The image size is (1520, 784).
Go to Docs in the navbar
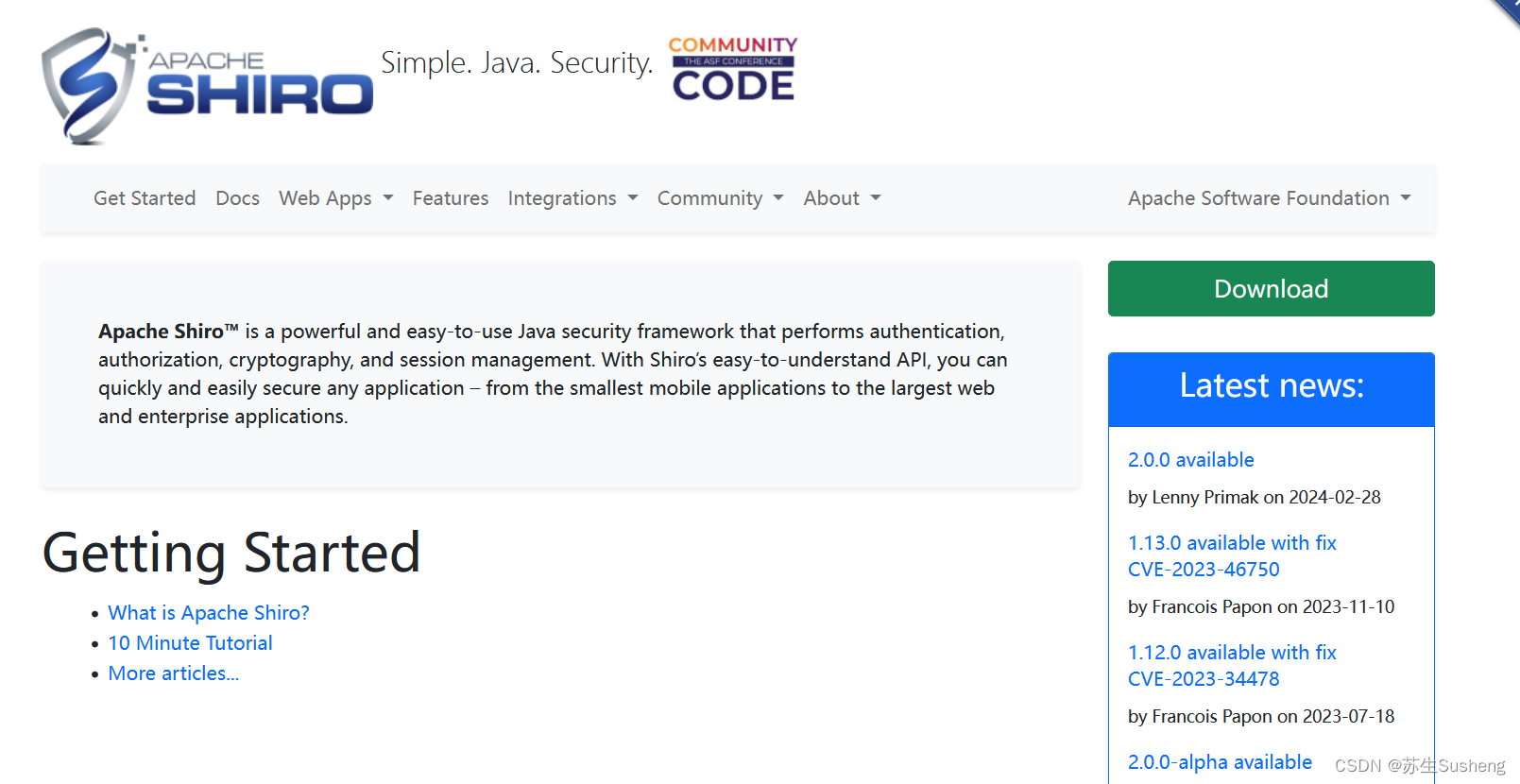[237, 198]
